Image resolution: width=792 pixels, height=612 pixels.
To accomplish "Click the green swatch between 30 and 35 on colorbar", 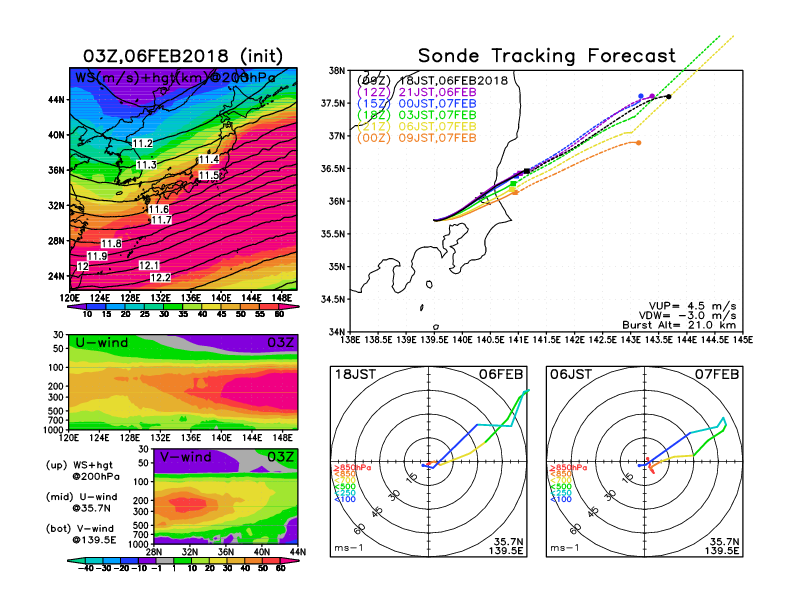I will 173,307.
